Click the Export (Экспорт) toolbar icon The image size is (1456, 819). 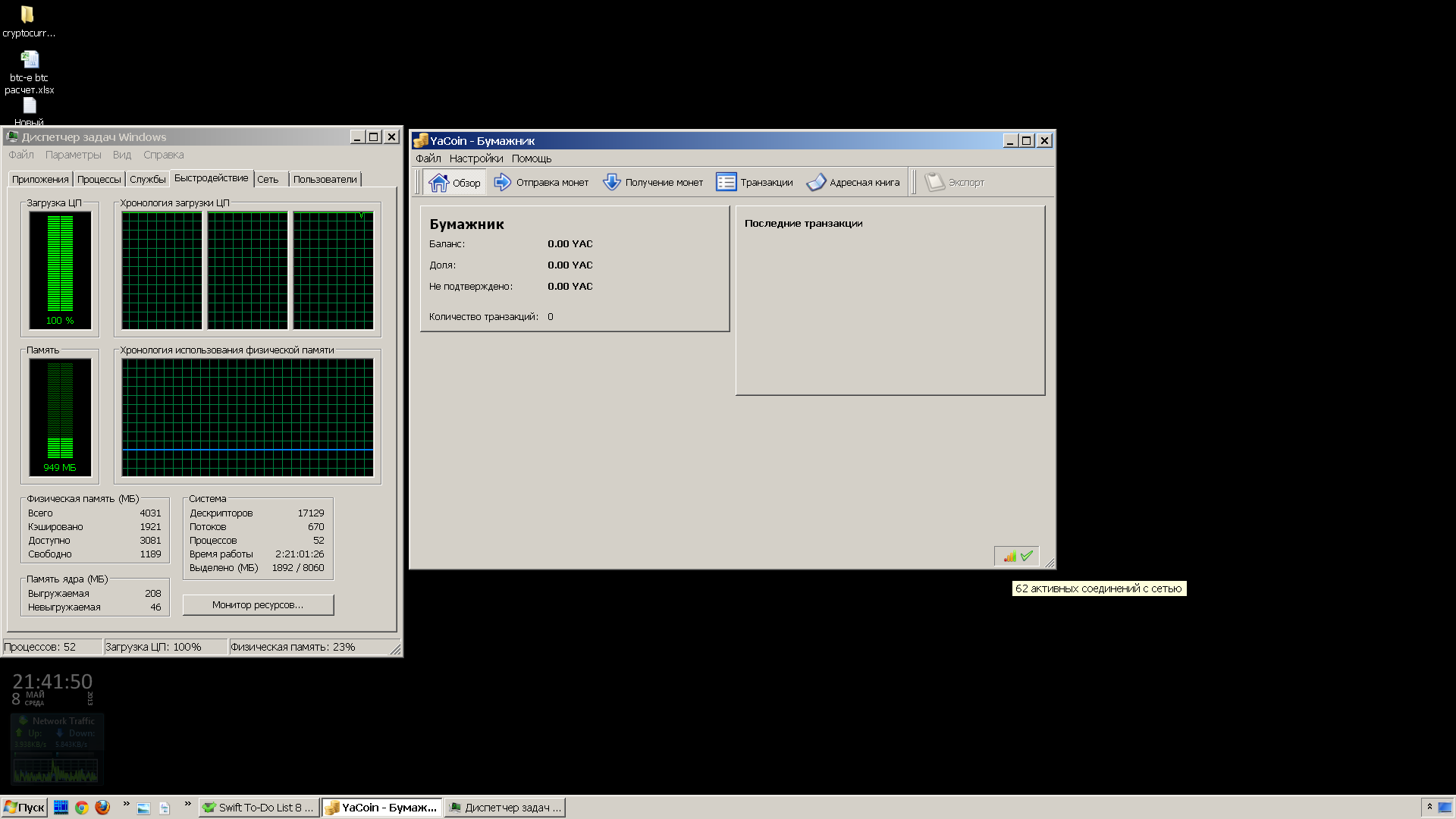click(x=934, y=183)
